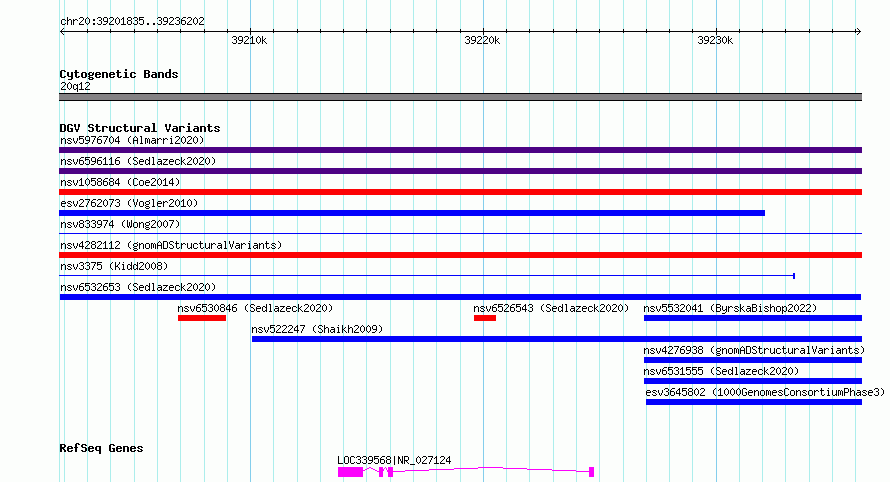
Task: Open the LOC339568|NR_027124 gene label
Action: [394, 460]
